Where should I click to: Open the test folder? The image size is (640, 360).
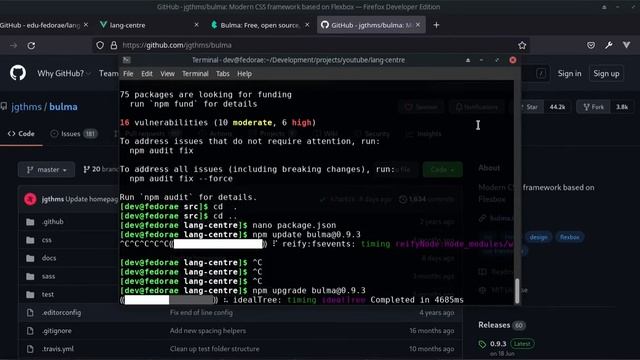[x=48, y=294]
